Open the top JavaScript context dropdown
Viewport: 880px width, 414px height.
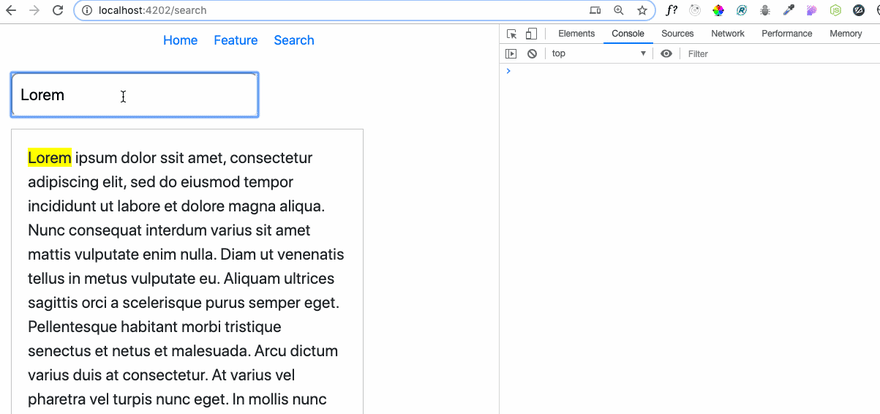coord(599,54)
